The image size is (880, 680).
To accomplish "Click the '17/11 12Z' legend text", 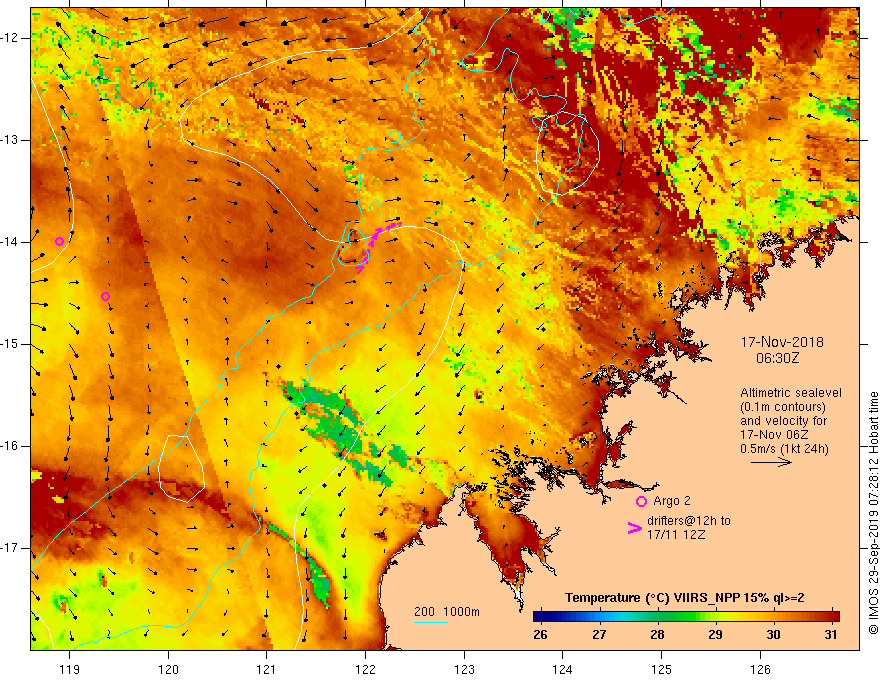I will [x=676, y=535].
